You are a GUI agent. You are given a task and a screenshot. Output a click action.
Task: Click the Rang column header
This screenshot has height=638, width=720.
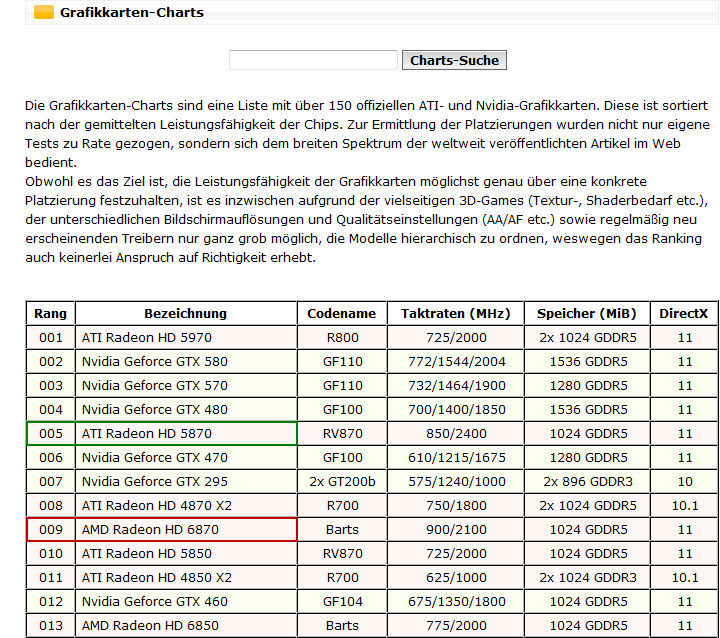coord(51,313)
